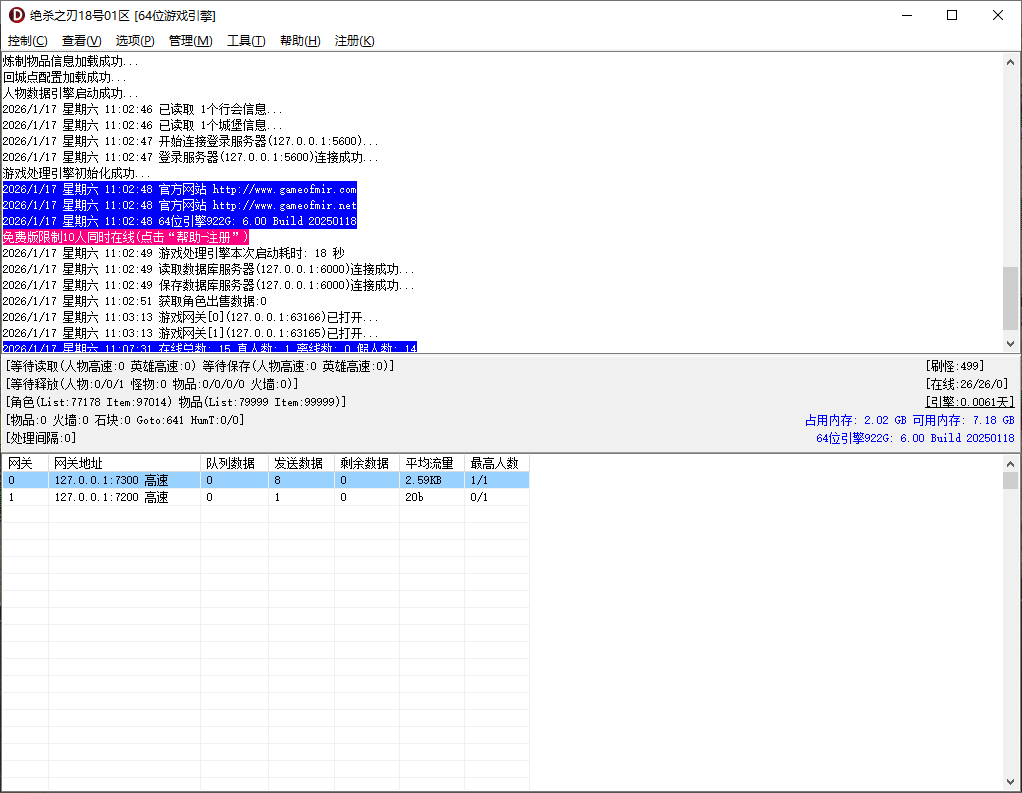Open the 选项(P) menu
Image resolution: width=1022 pixels, height=793 pixels.
coord(135,41)
